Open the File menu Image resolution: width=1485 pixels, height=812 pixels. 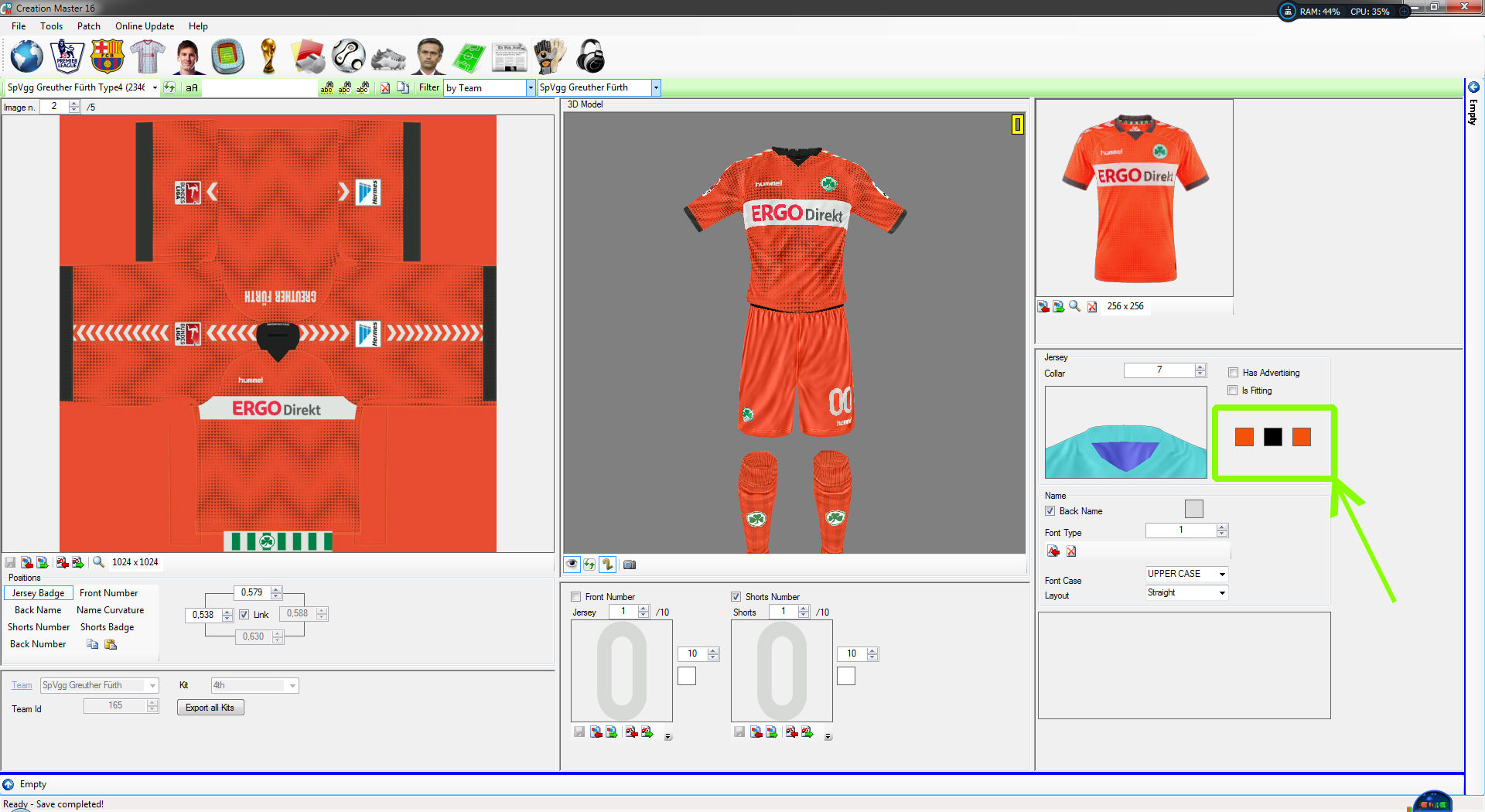pyautogui.click(x=19, y=26)
